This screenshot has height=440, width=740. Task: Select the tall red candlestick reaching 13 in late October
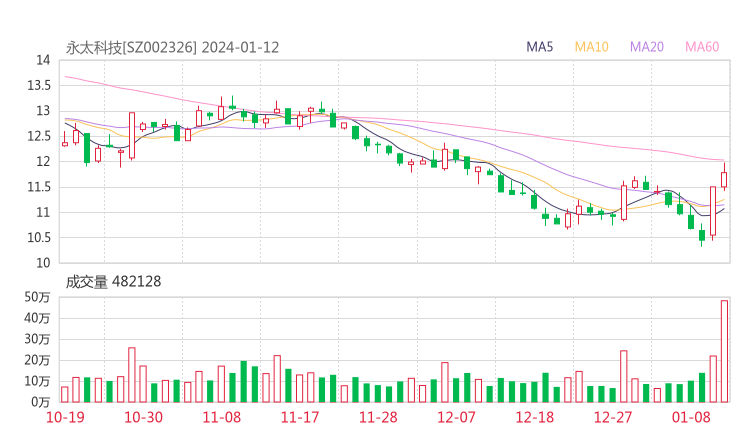tap(132, 135)
